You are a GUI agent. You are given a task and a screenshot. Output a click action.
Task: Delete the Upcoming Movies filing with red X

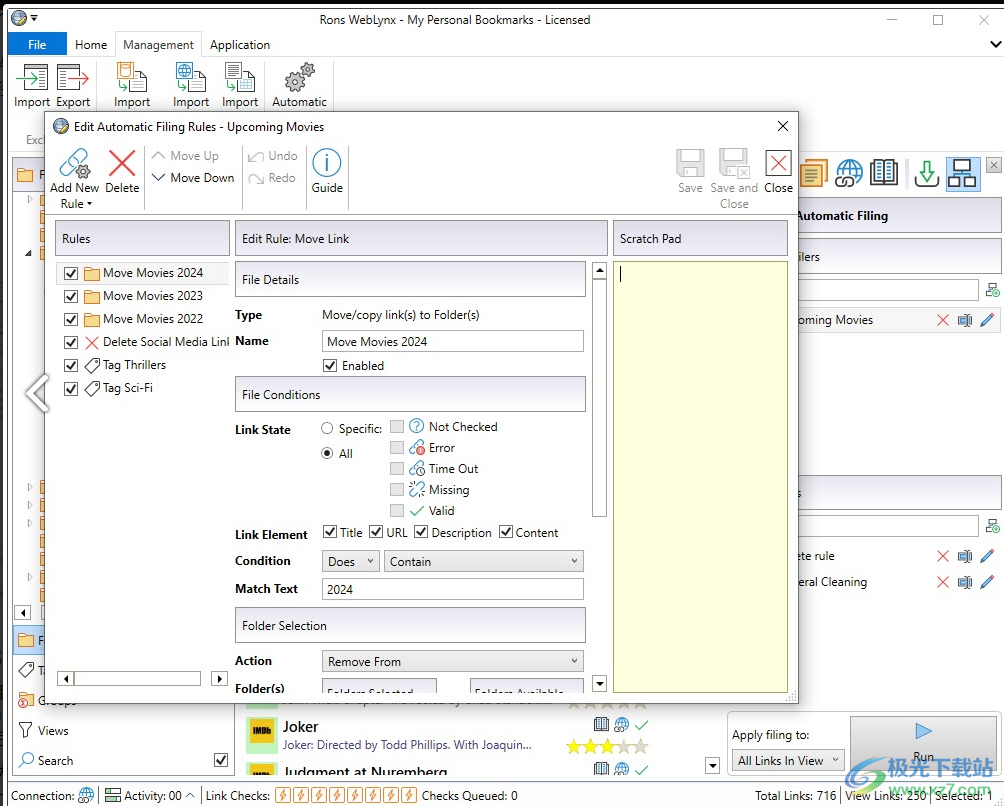coord(942,320)
